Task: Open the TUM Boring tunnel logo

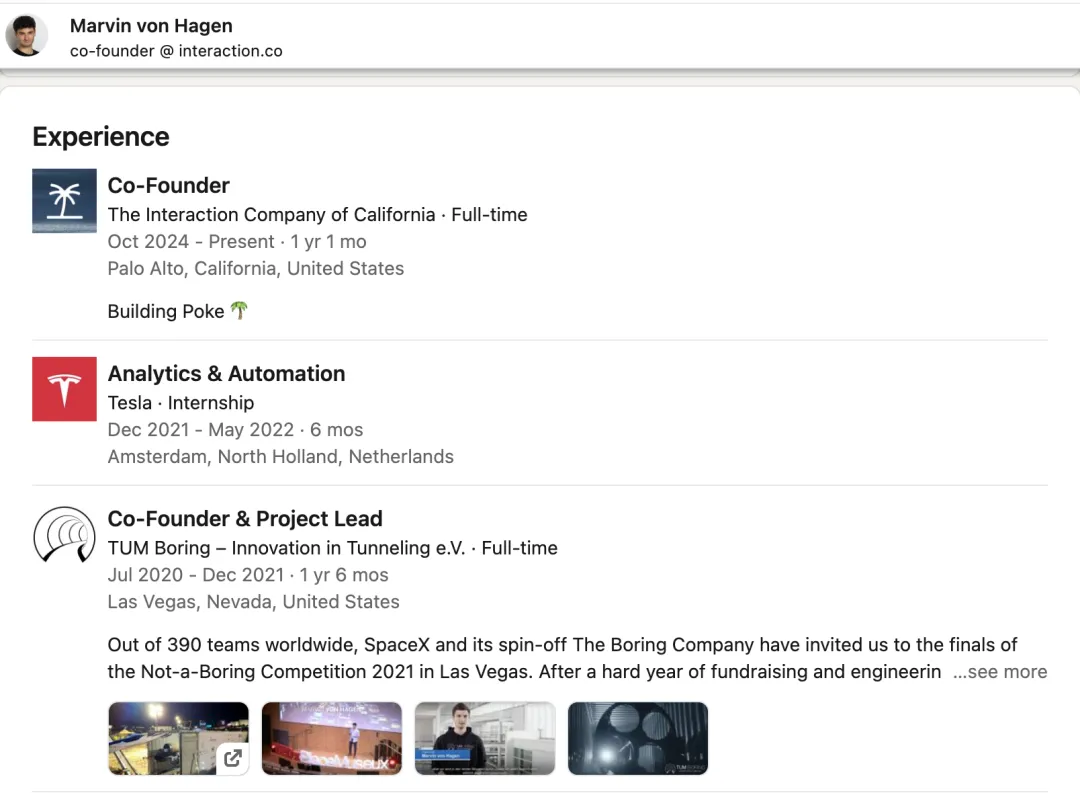Action: point(64,534)
